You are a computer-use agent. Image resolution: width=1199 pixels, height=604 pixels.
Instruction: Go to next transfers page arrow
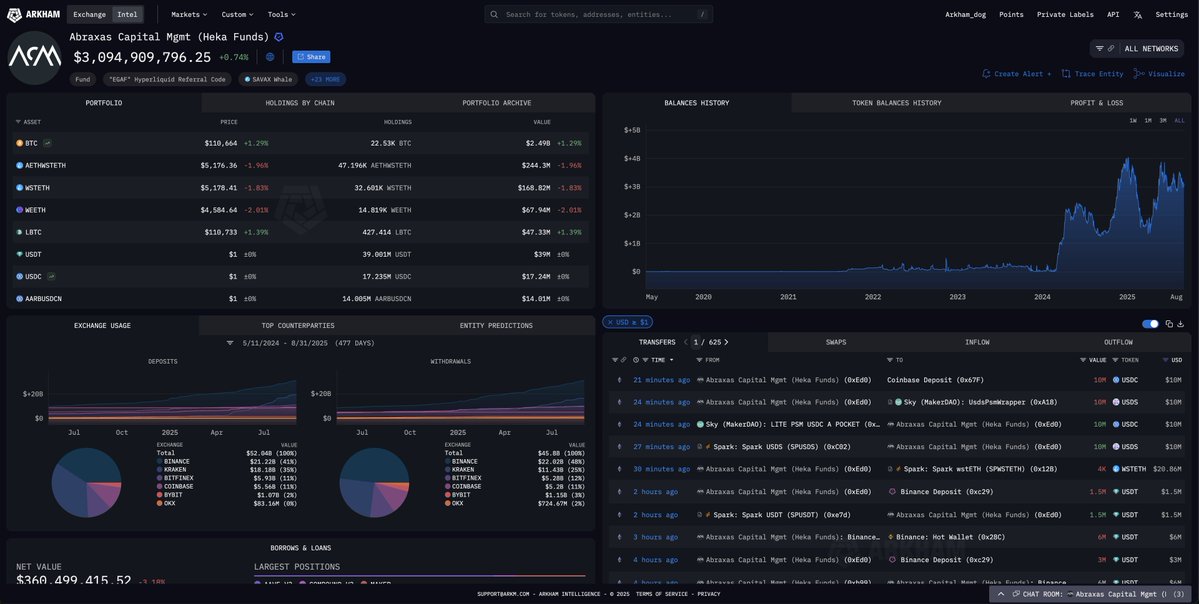726,343
